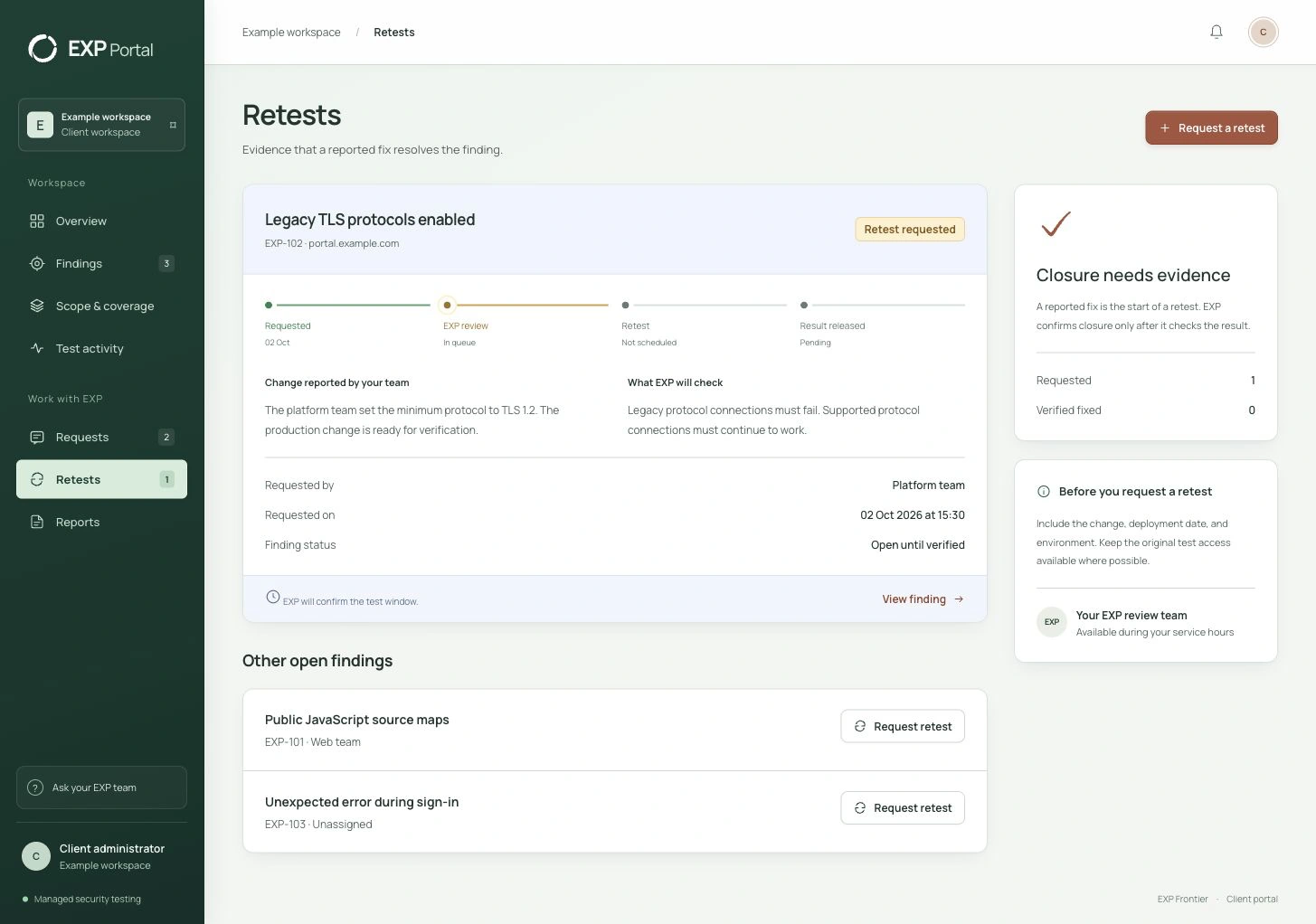1316x924 pixels.
Task: Click the Reports document icon
Action: 37,522
